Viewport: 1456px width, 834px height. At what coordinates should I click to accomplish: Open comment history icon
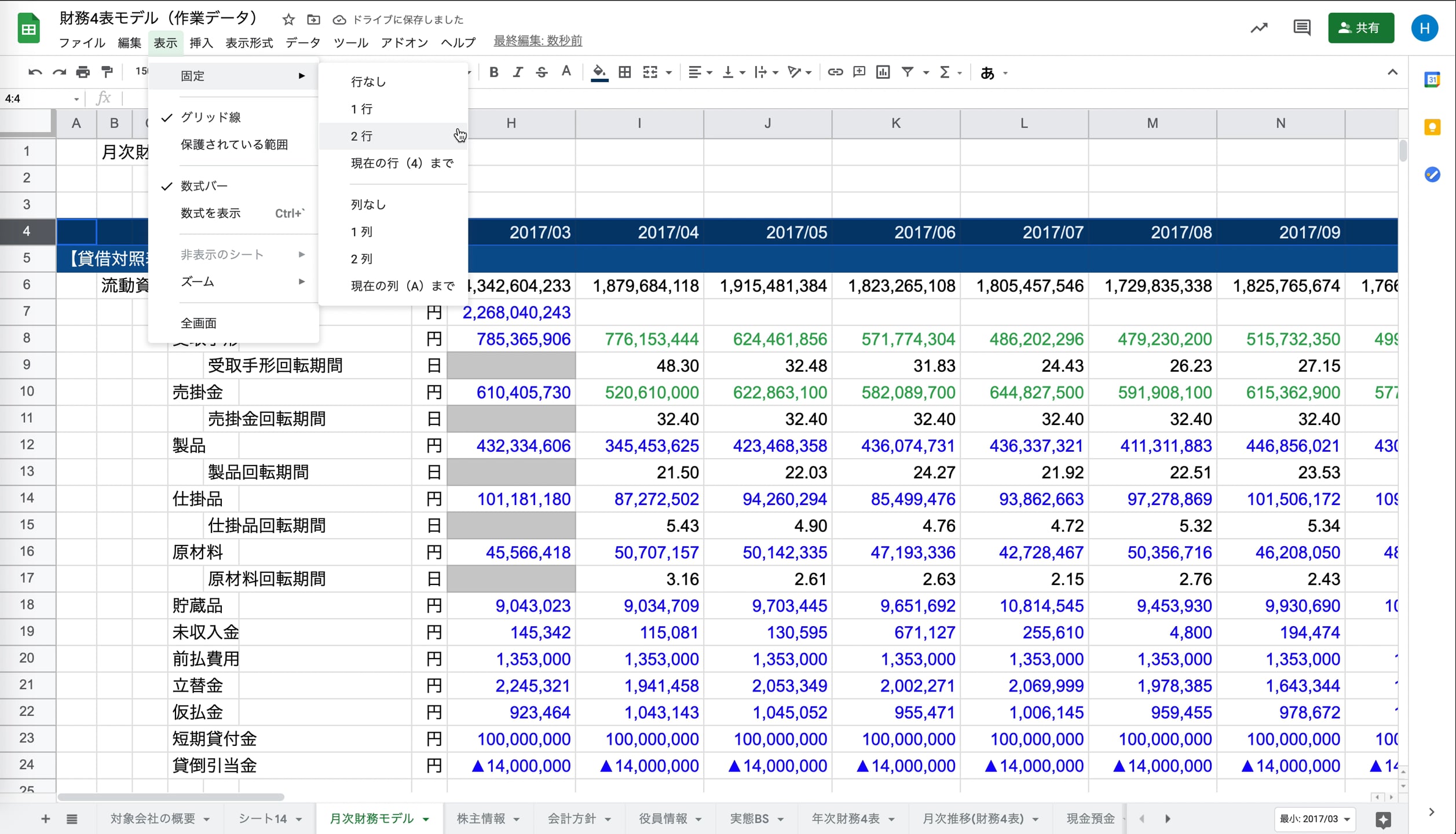(1301, 28)
